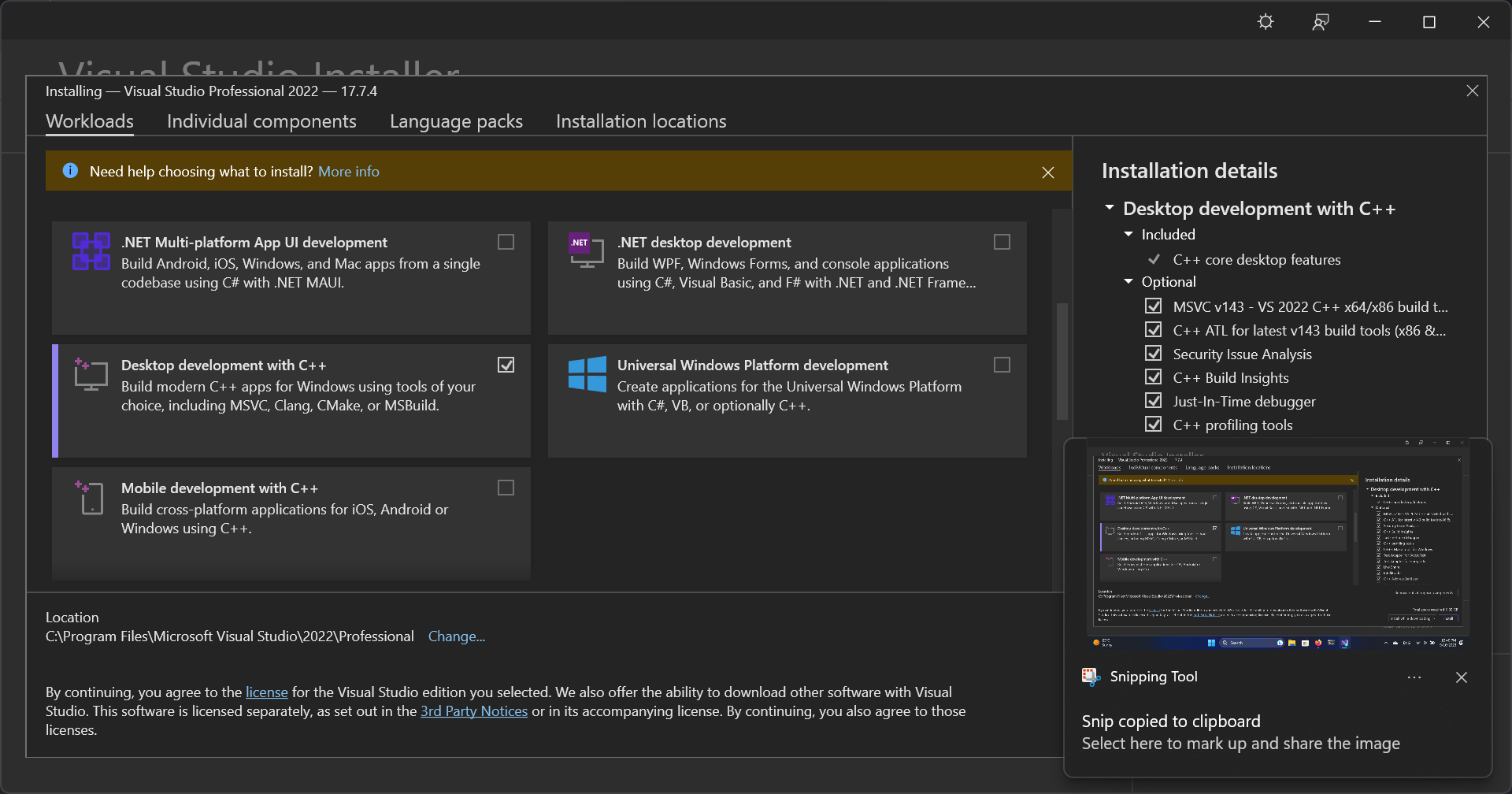Collapse Desktop development with C++ details
The height and width of the screenshot is (794, 1512).
click(x=1110, y=208)
